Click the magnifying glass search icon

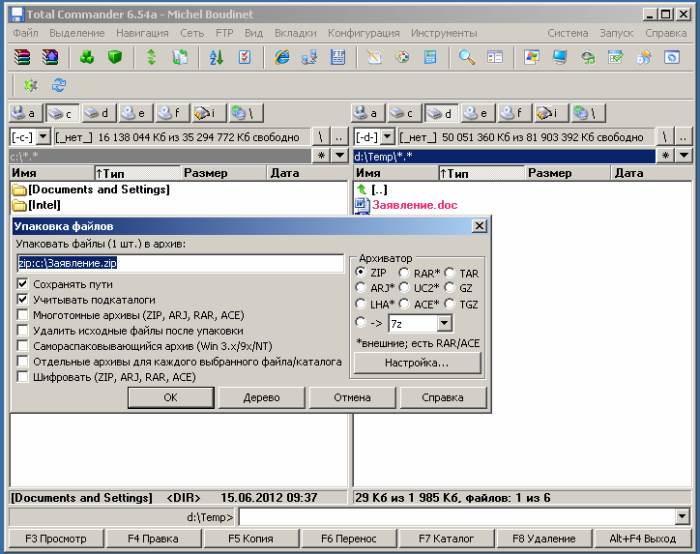point(467,57)
